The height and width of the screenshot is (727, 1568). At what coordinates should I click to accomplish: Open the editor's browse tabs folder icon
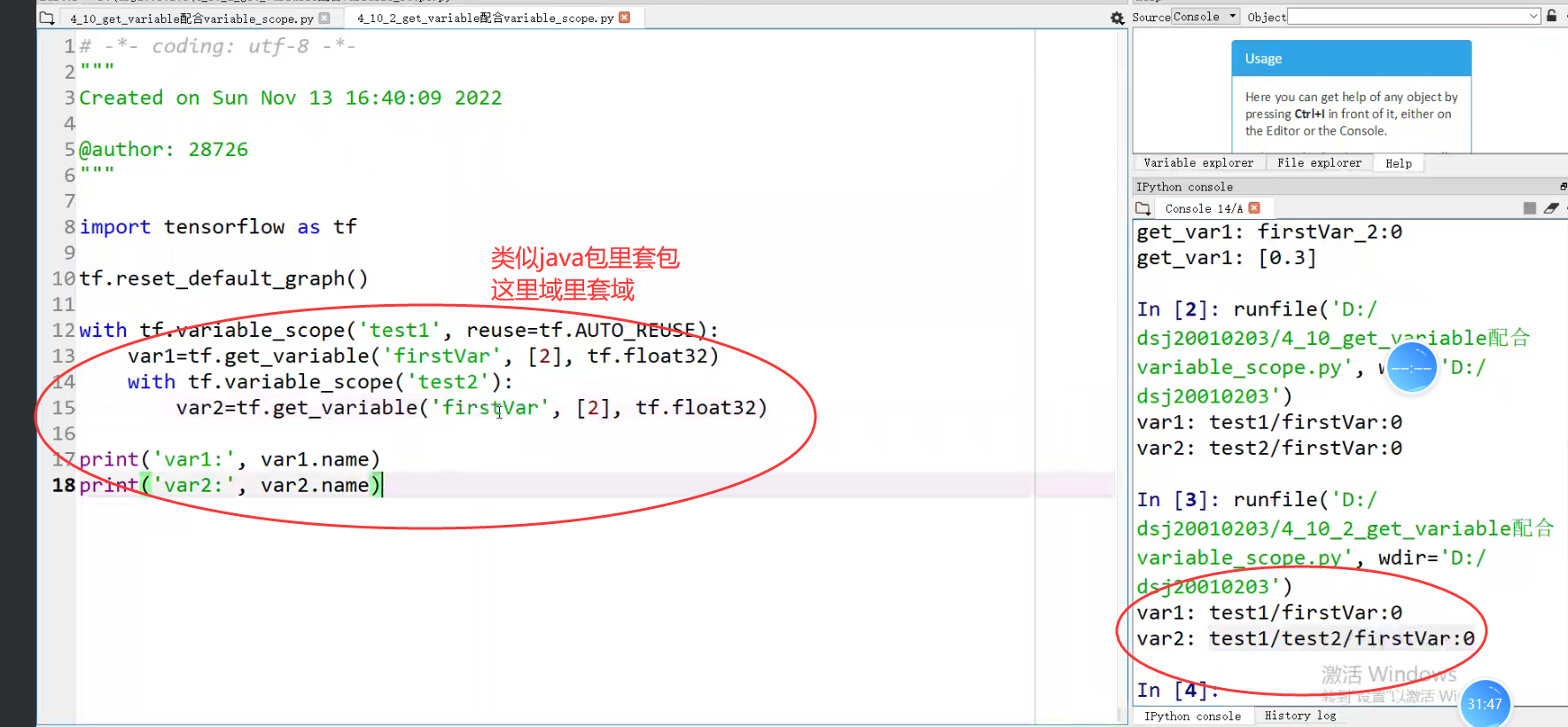47,18
